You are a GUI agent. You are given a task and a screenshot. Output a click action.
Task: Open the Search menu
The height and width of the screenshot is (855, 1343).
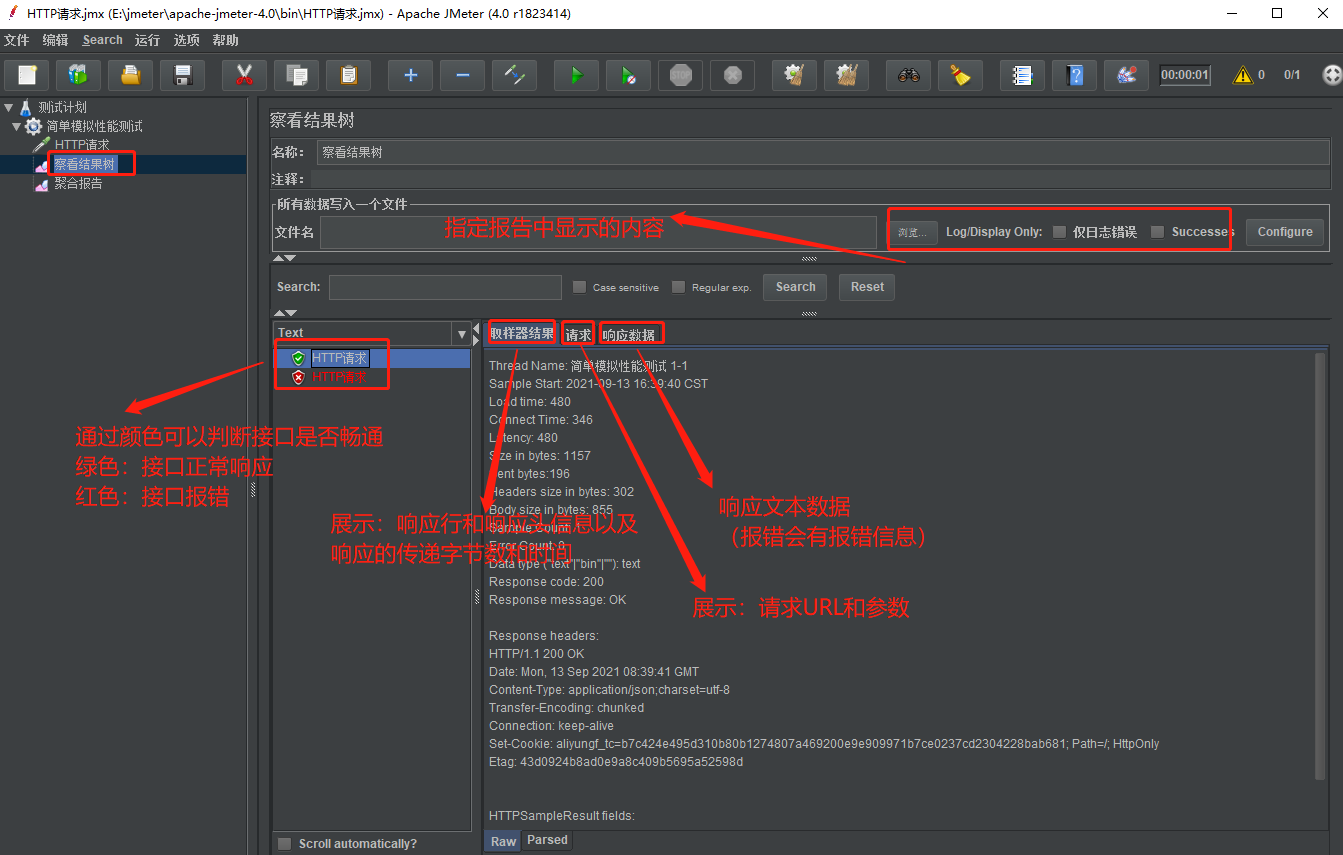click(x=102, y=40)
